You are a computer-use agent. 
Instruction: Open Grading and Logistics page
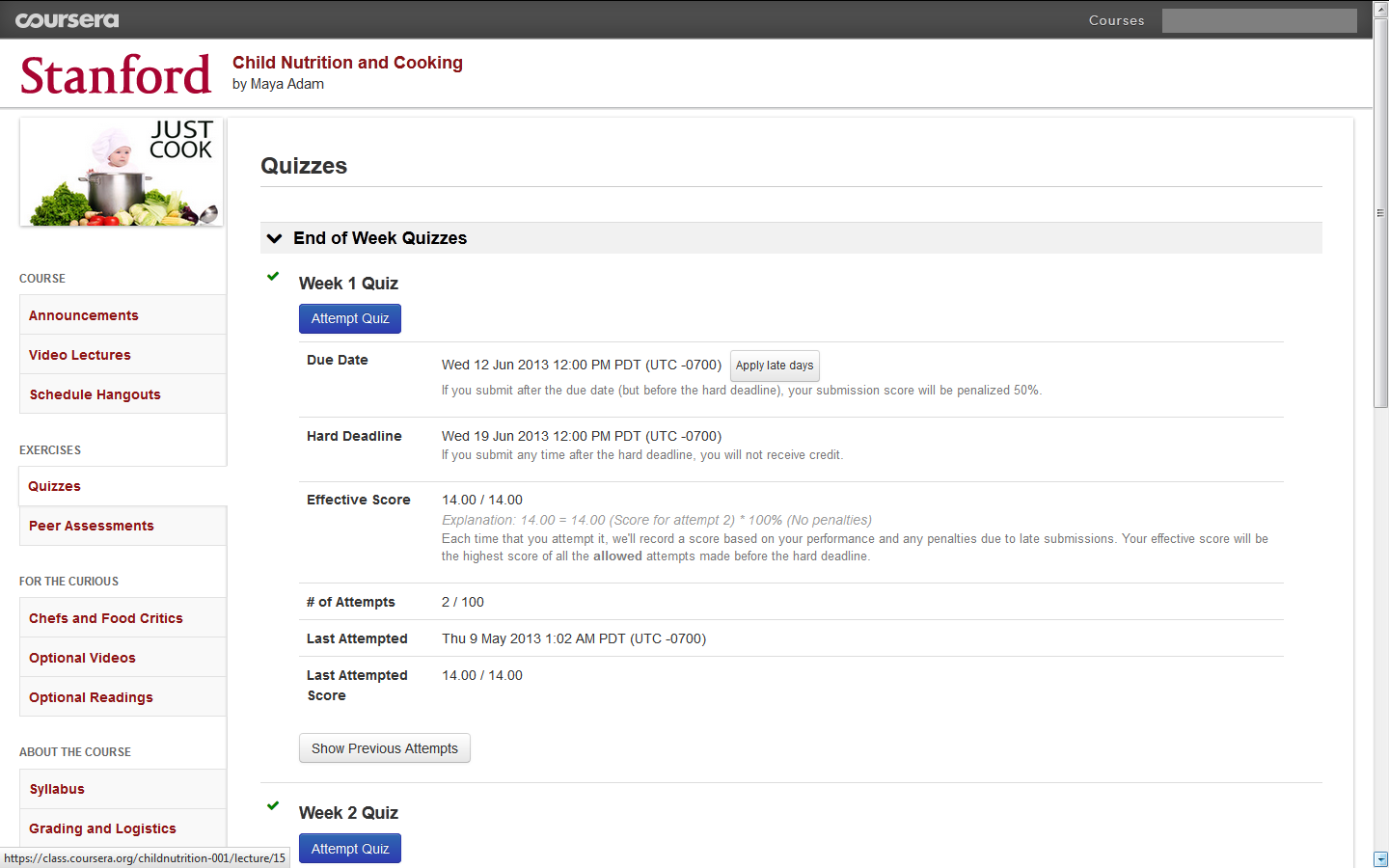pos(123,828)
